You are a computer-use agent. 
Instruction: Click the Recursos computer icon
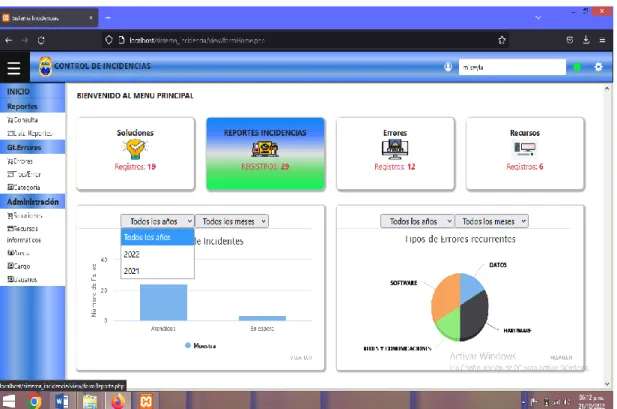pos(525,149)
